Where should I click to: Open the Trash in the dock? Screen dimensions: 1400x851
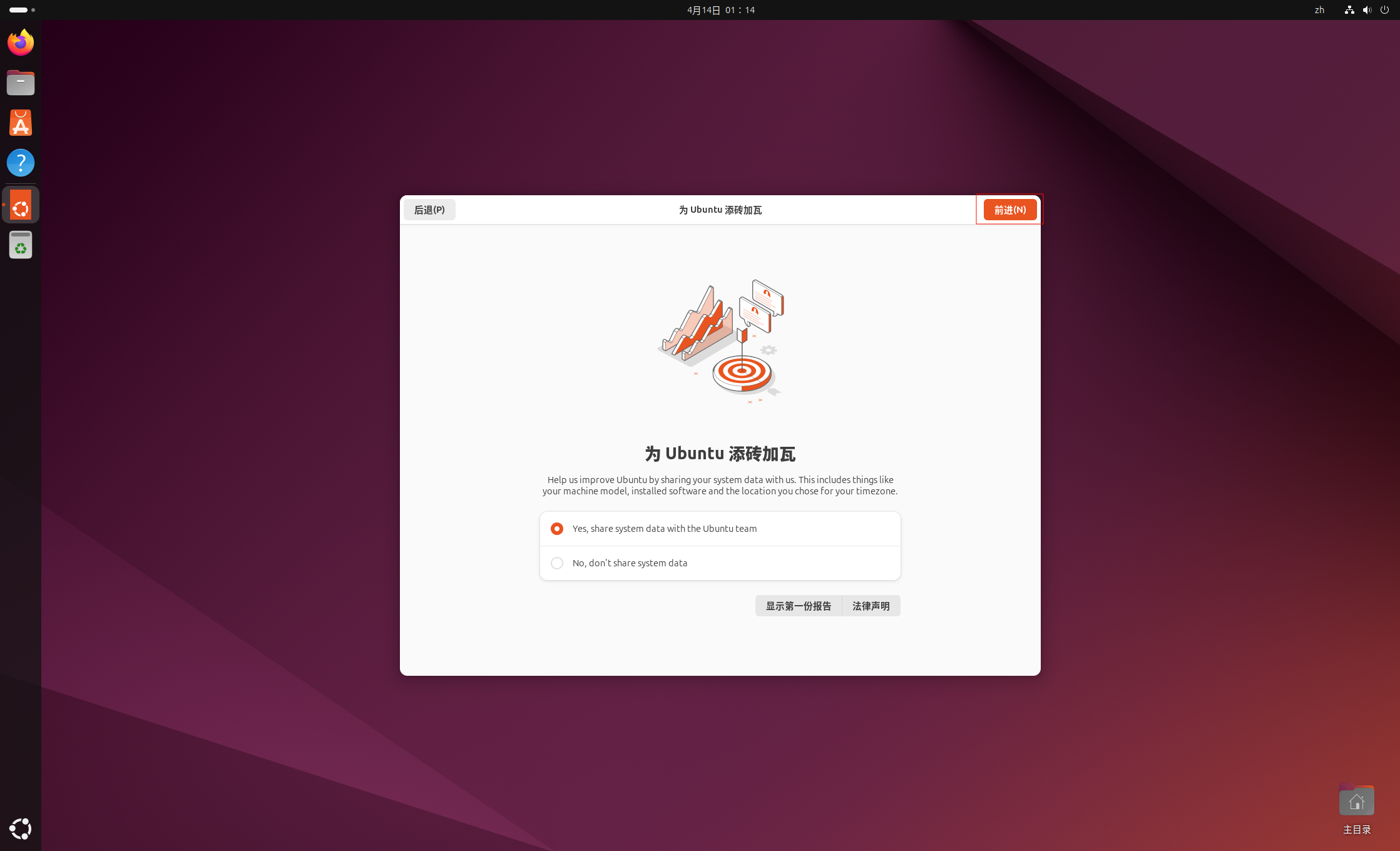click(x=21, y=245)
